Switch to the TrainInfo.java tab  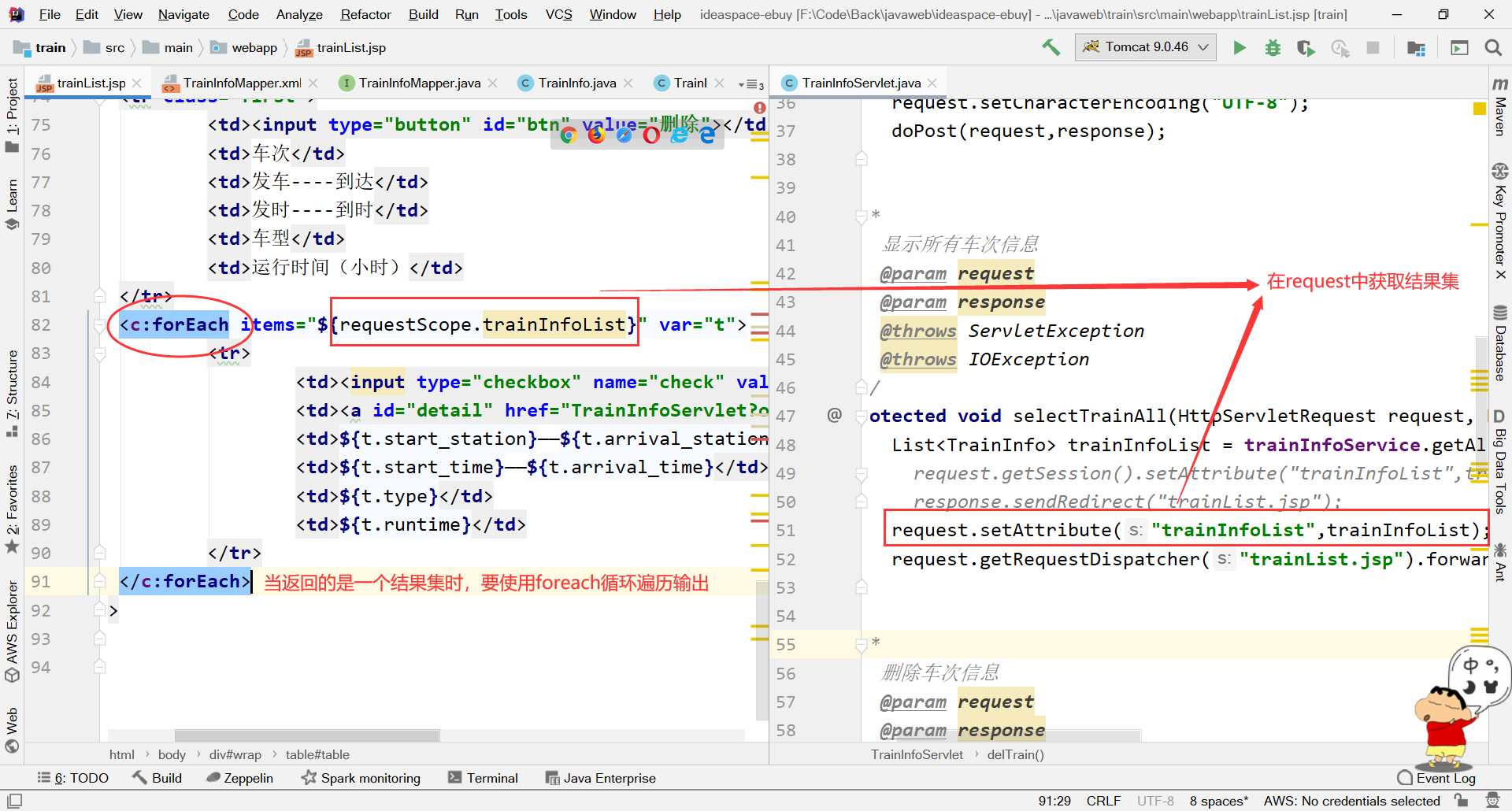[576, 83]
